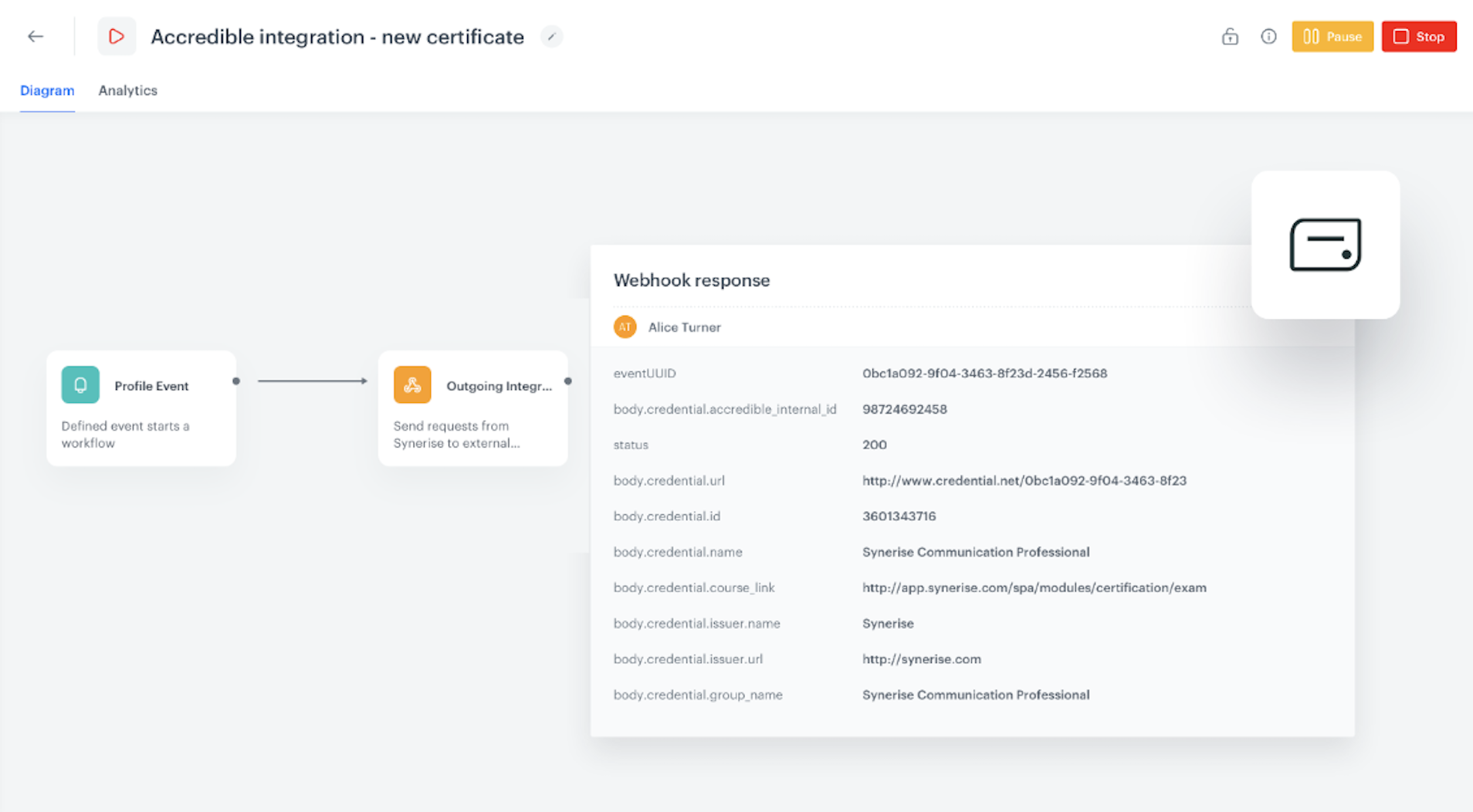Image resolution: width=1473 pixels, height=812 pixels.
Task: Open the course_link certification exam URL
Action: [1034, 587]
